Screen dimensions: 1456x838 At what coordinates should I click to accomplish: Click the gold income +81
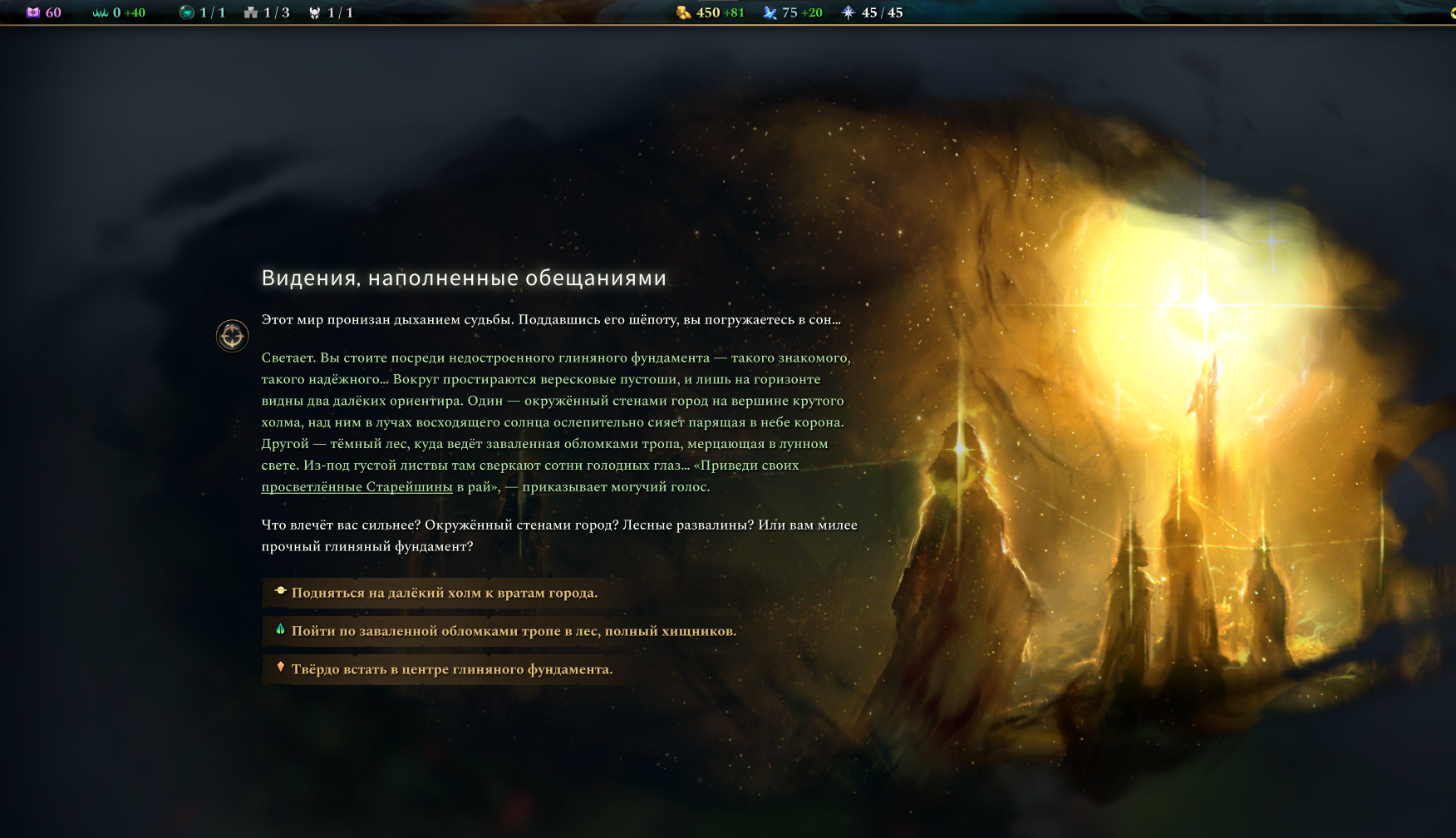734,12
